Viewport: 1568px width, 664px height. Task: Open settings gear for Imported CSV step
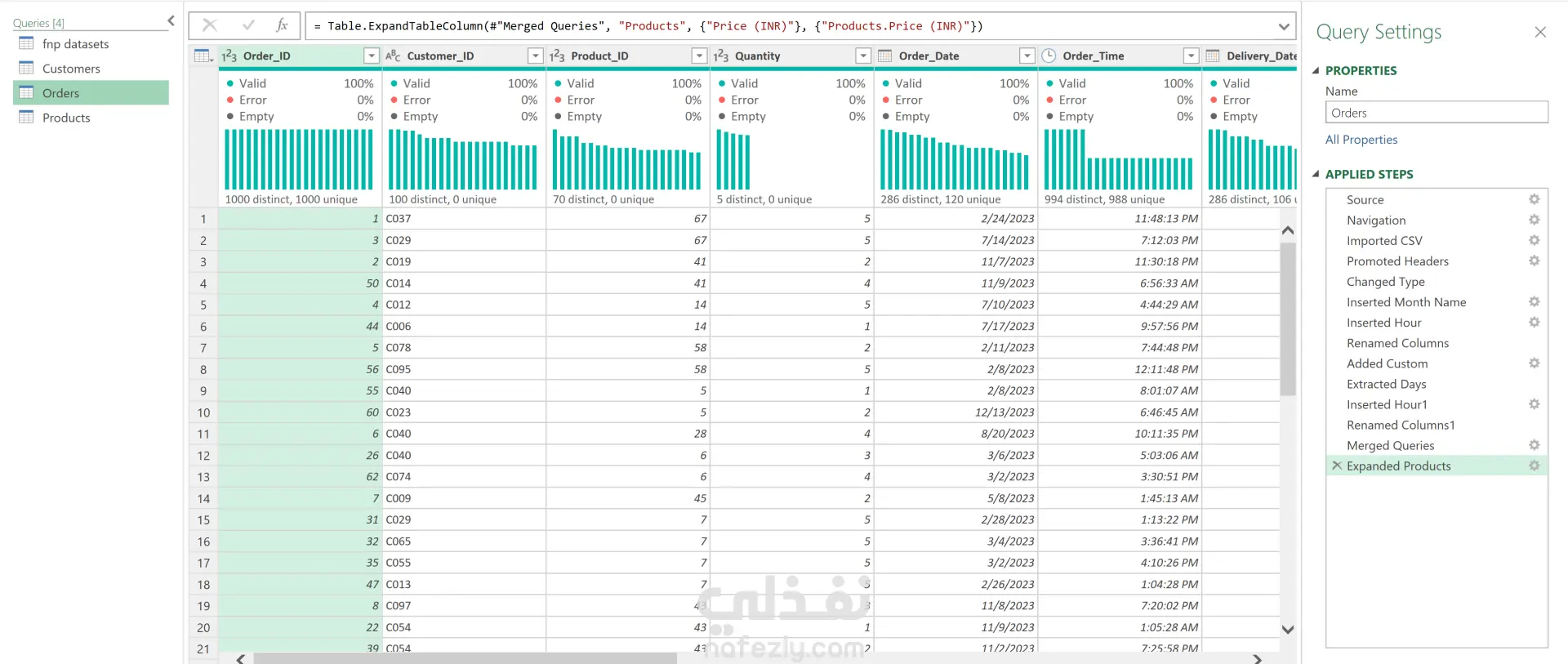pyautogui.click(x=1535, y=240)
